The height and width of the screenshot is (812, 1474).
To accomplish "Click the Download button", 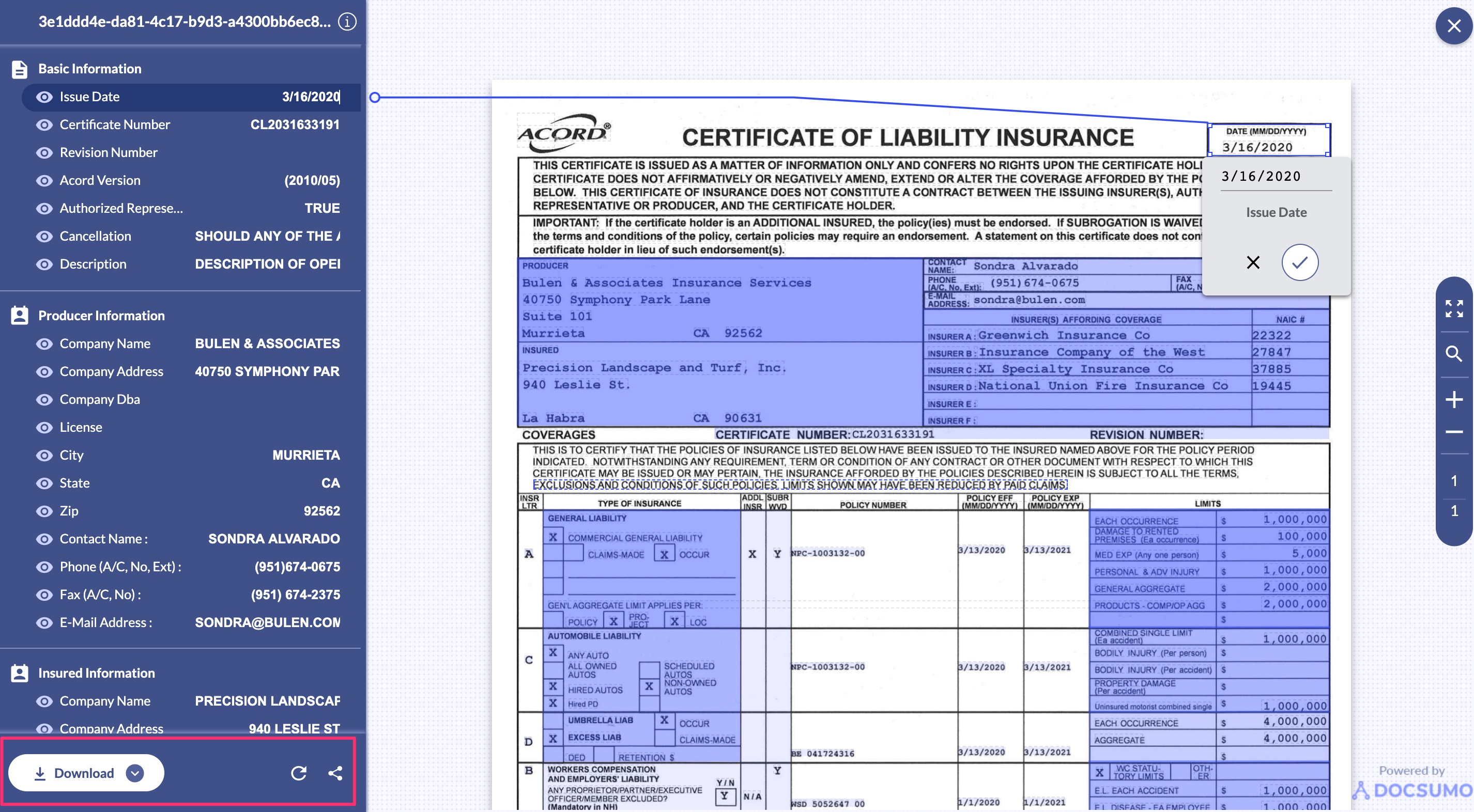I will coord(86,773).
